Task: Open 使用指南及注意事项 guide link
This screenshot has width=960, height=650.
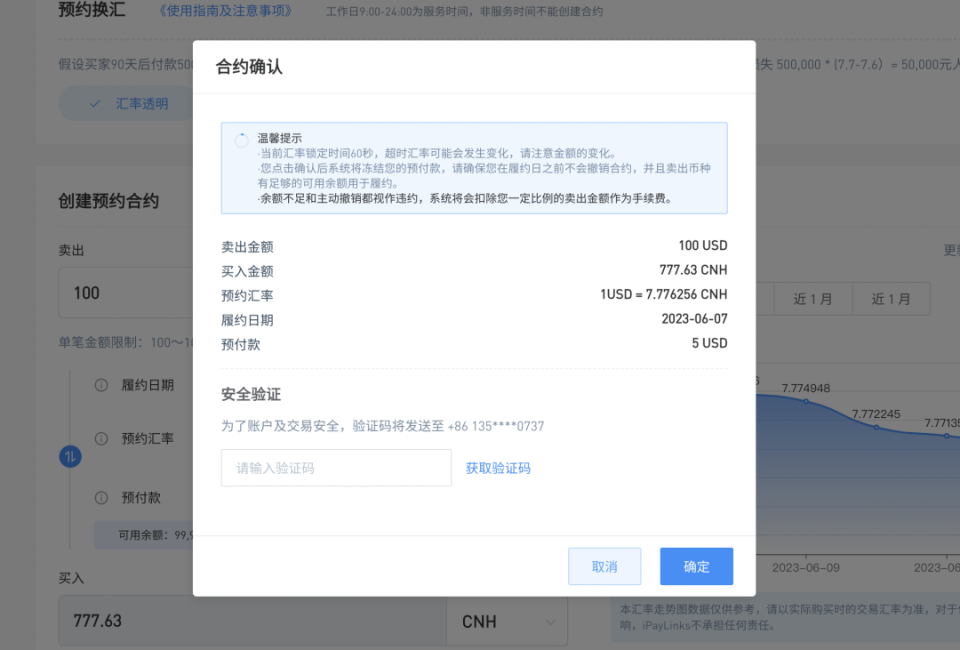Action: [225, 11]
